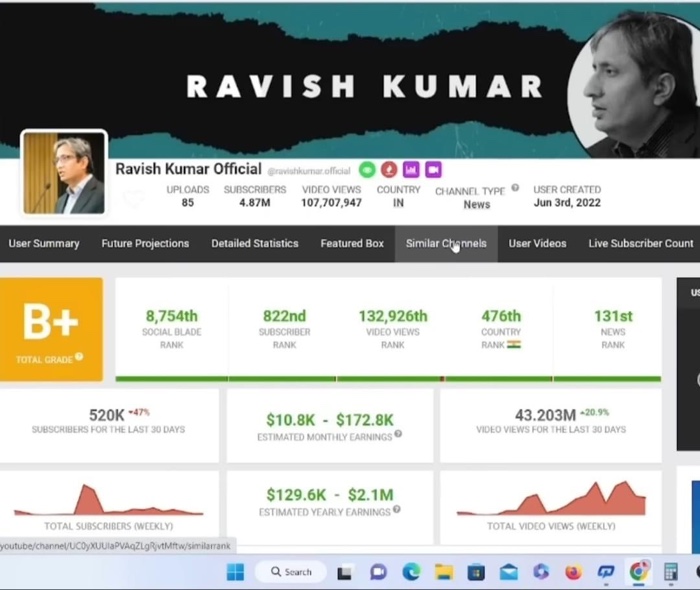Open the Copilot app in the taskbar
This screenshot has height=590, width=700.
[541, 572]
